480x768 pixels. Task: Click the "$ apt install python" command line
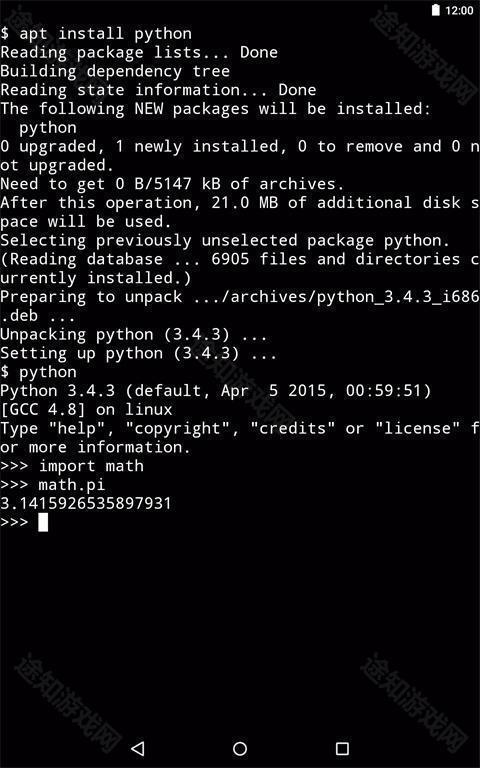[96, 34]
